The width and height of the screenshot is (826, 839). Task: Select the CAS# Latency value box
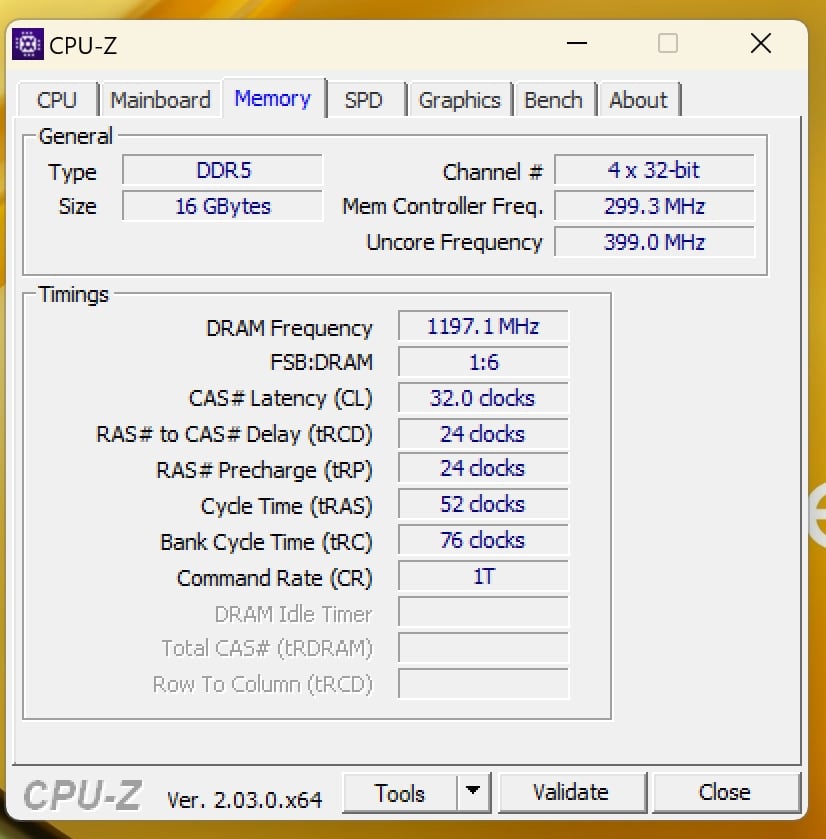(x=483, y=398)
